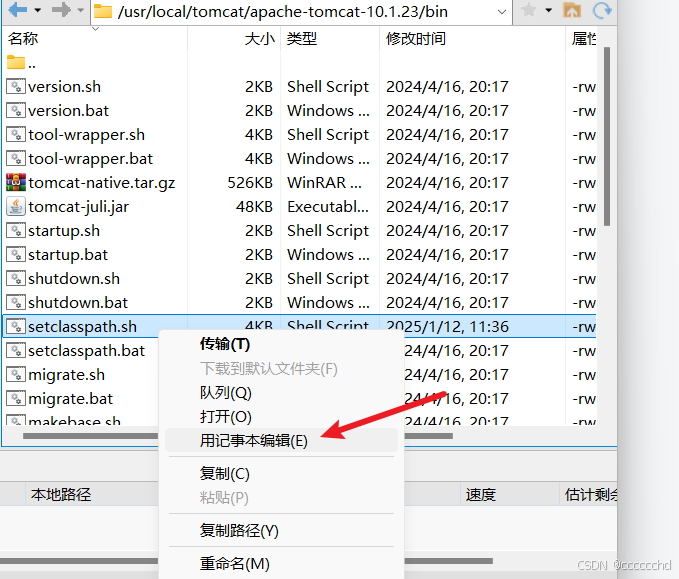Choose 传输(T) from context menu
The image size is (679, 579).
tap(225, 344)
